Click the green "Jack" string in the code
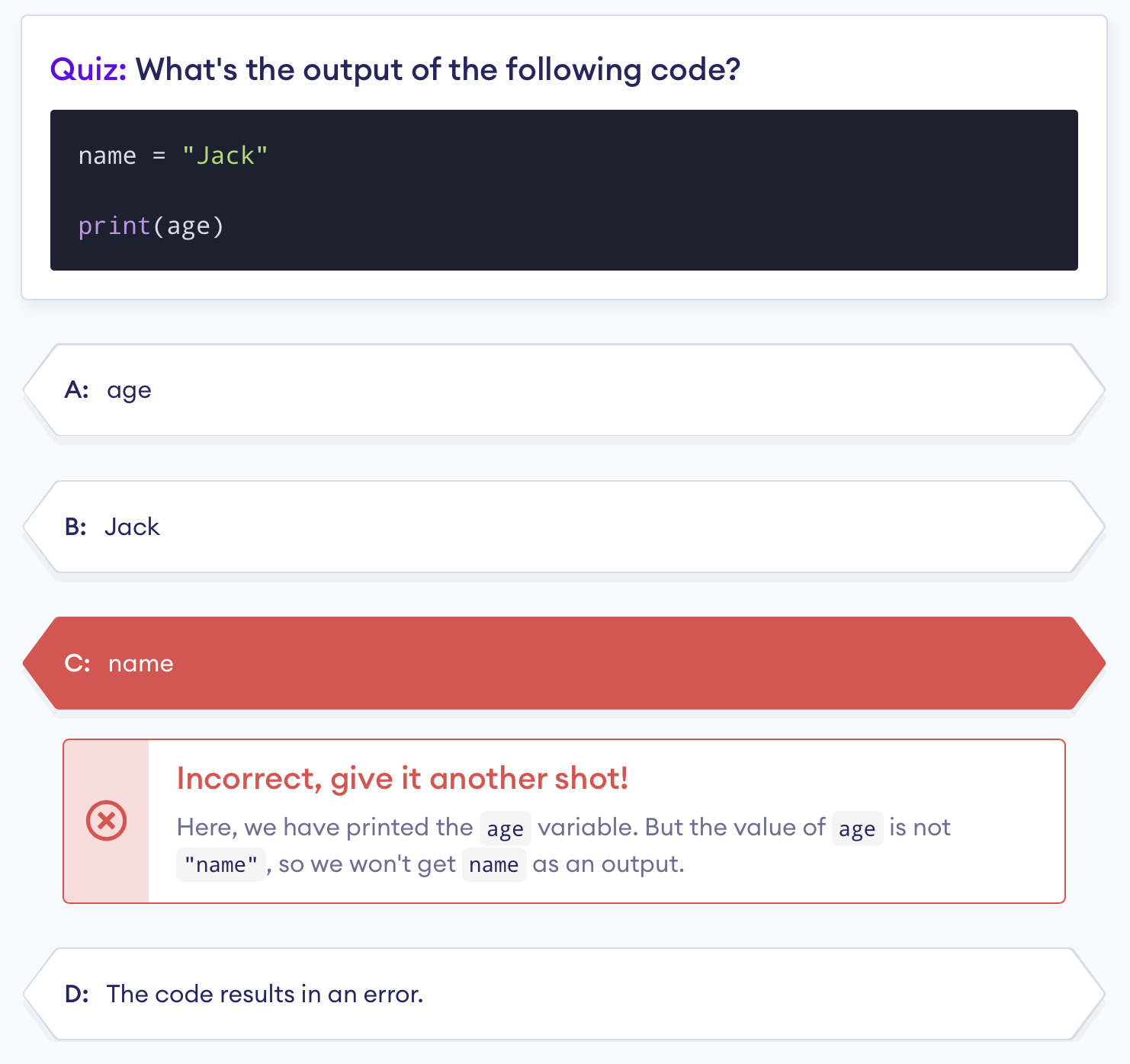The image size is (1130, 1064). (x=225, y=155)
